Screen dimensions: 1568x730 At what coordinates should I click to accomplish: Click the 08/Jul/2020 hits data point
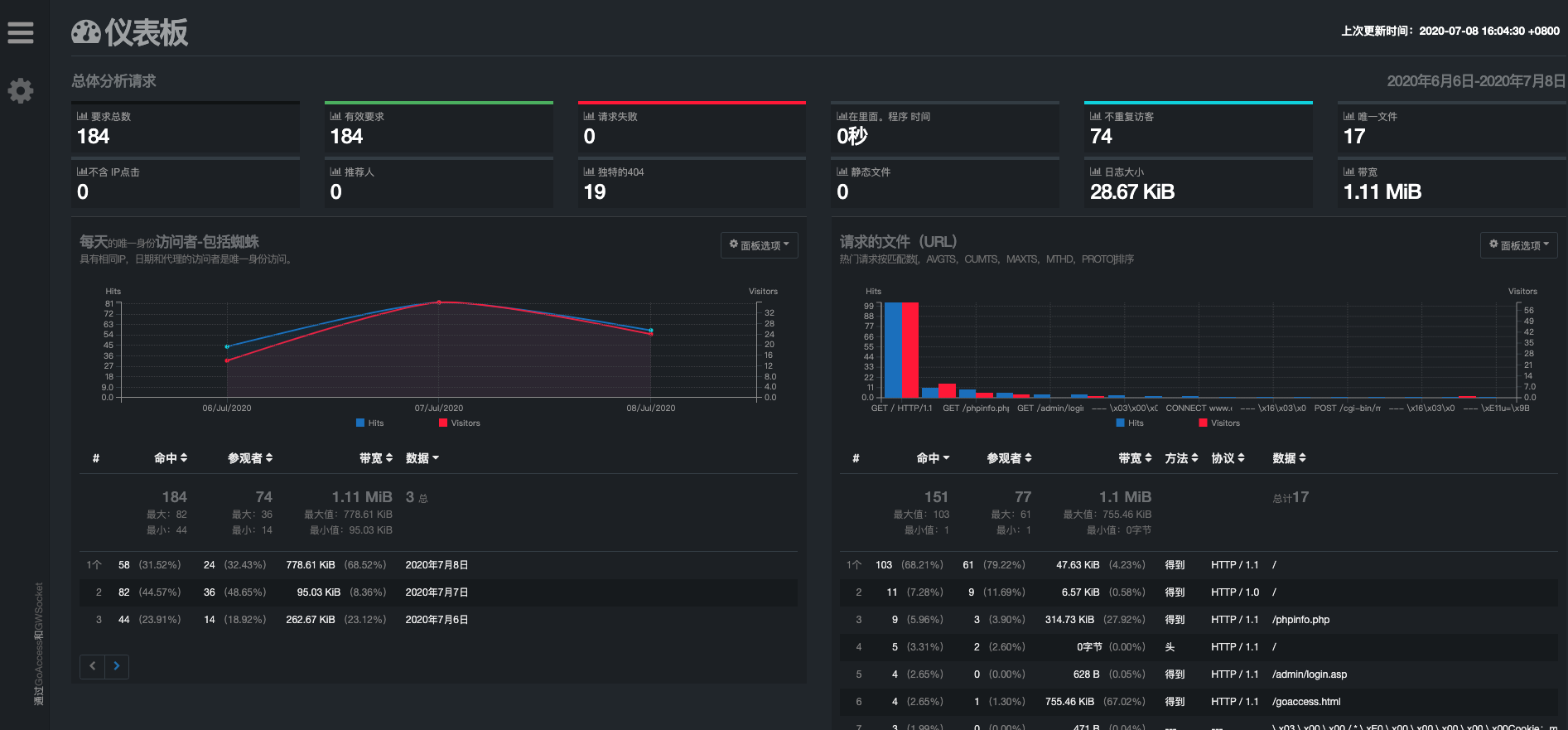651,330
